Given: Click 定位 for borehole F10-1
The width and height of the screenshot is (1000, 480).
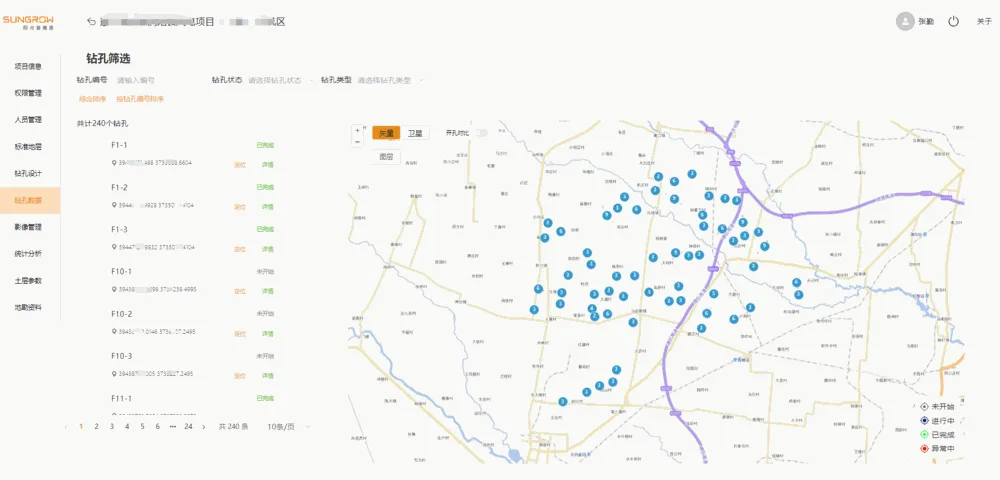Looking at the screenshot, I should point(240,291).
